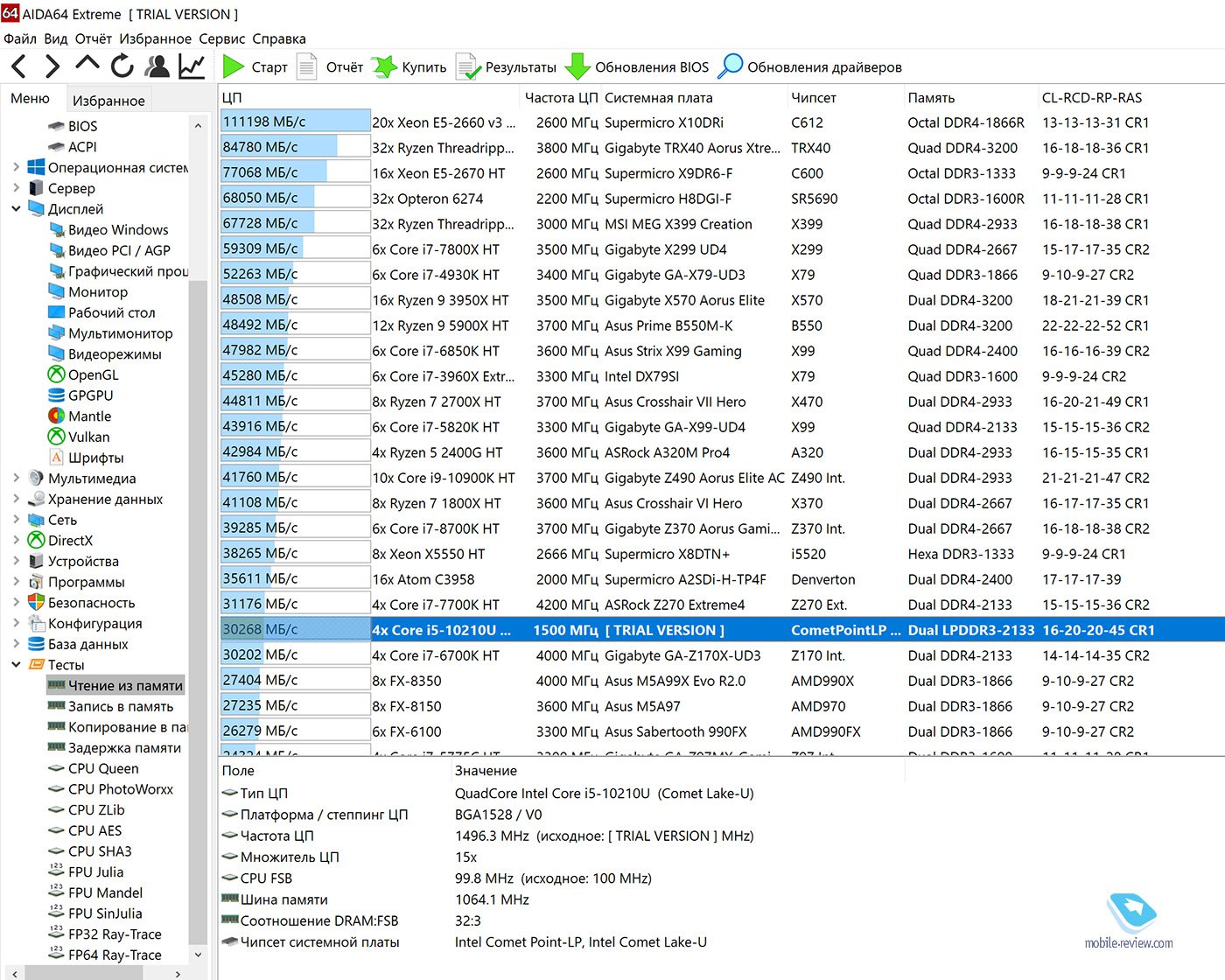Click the OpenGL Xbox-style icon
The image size is (1225, 980).
click(57, 374)
